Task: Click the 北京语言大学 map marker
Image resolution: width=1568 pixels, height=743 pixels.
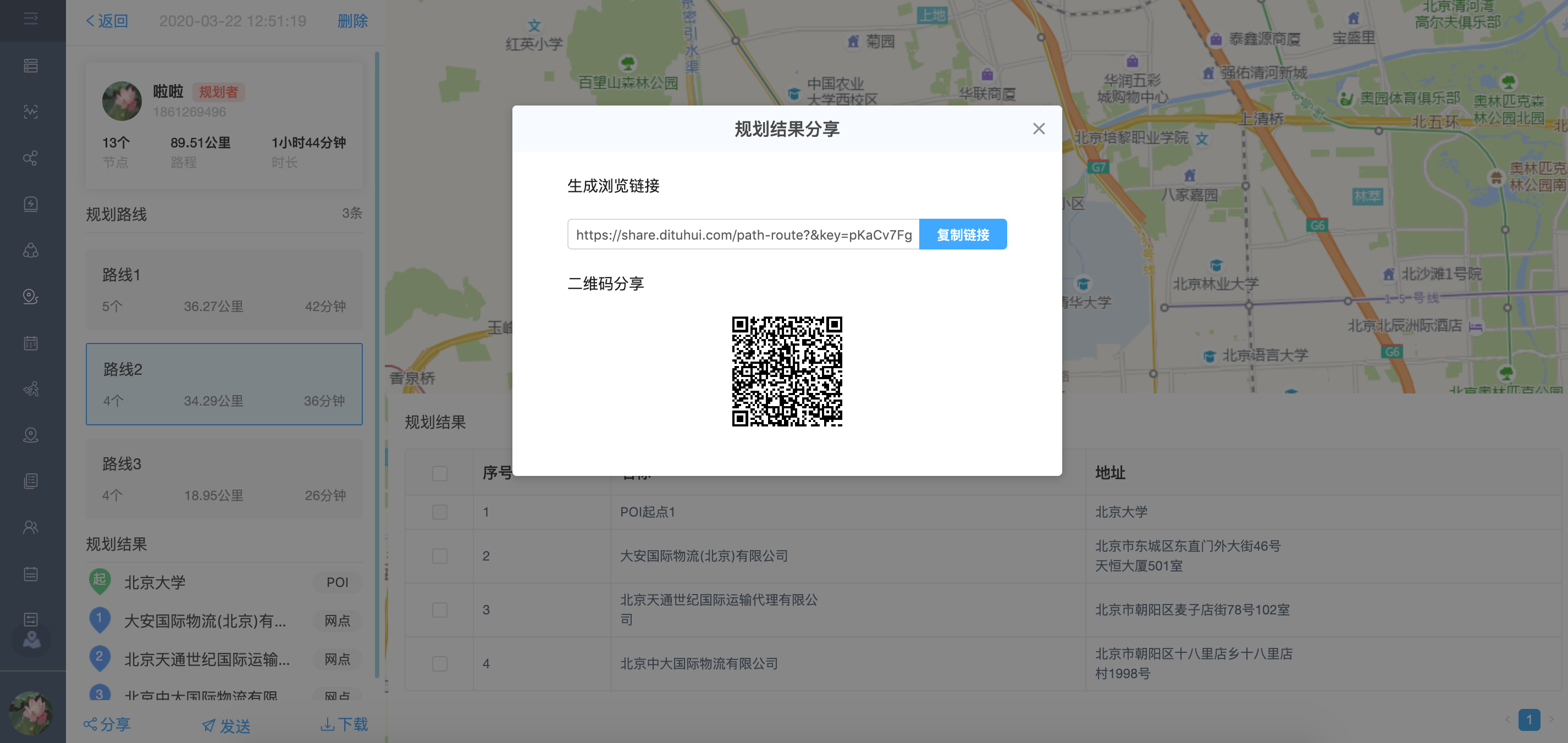Action: pos(1210,356)
